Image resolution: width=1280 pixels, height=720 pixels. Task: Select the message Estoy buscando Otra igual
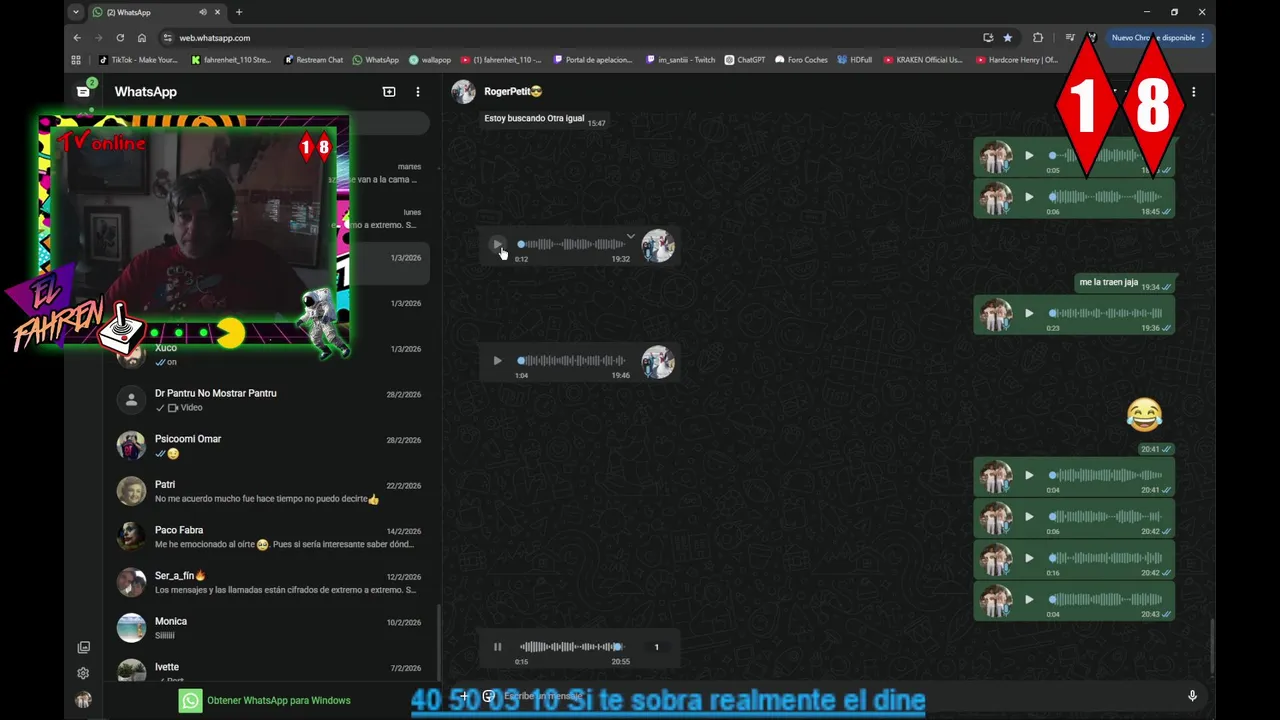(534, 118)
